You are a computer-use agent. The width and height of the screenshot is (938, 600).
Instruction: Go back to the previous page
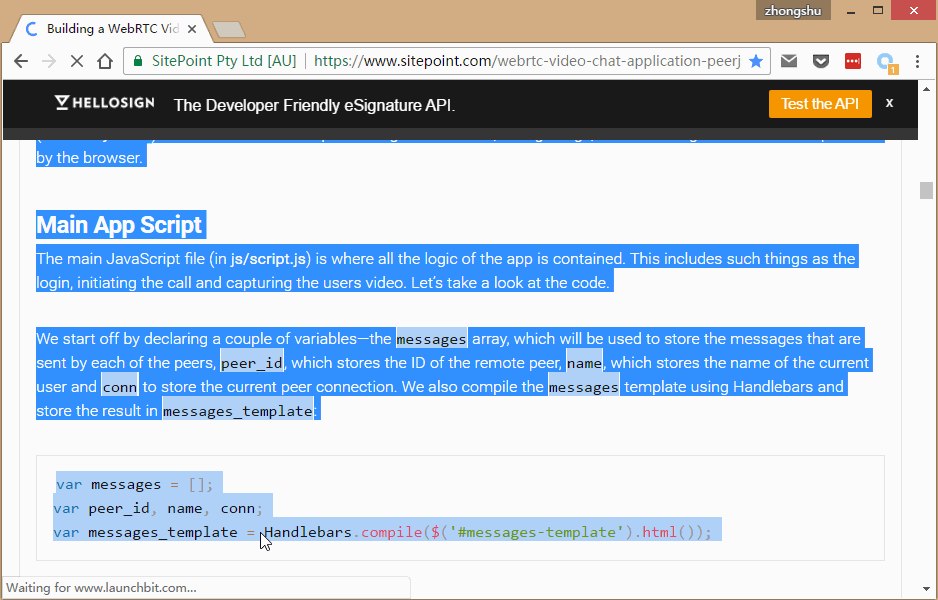[21, 61]
